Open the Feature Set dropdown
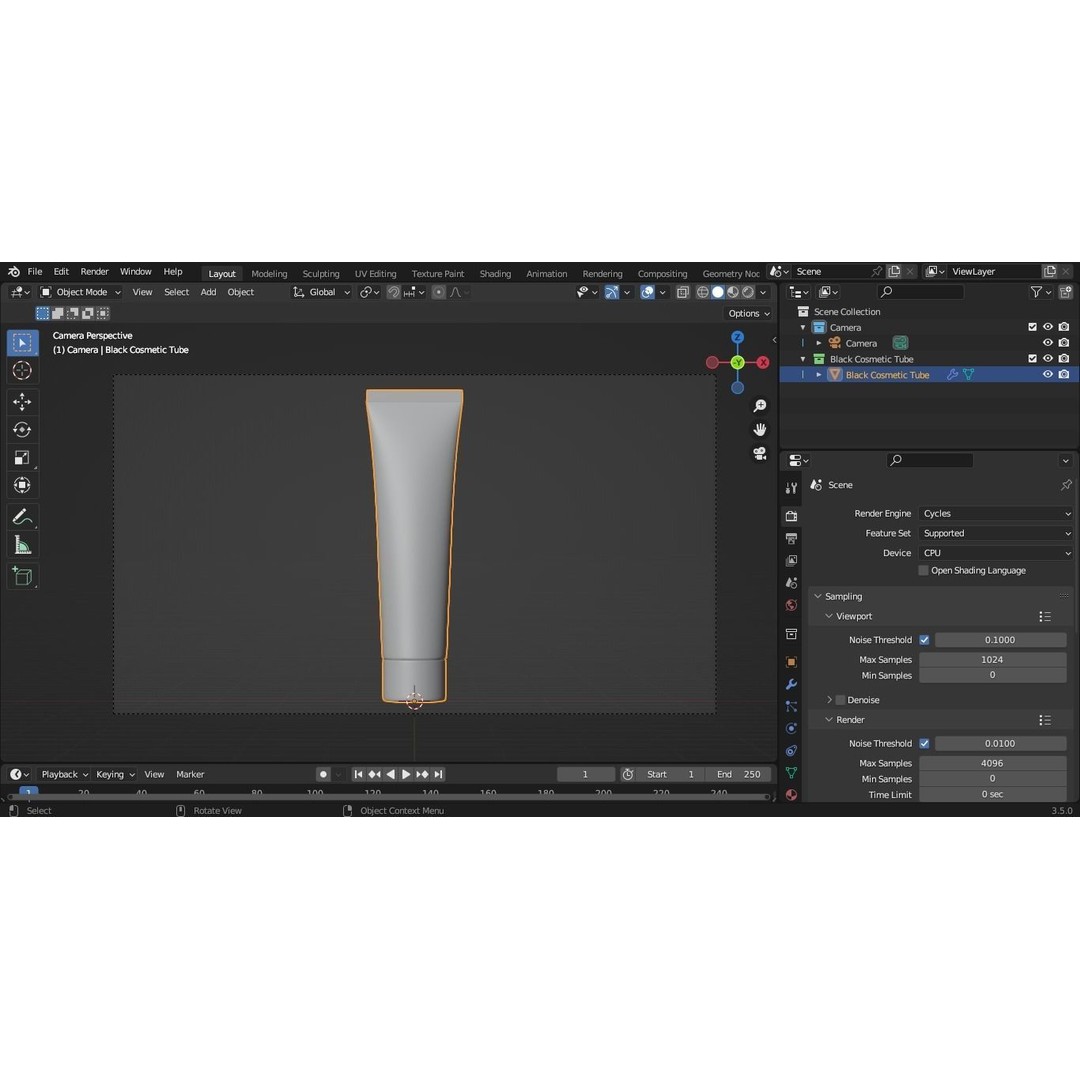The image size is (1080, 1080). [x=996, y=533]
